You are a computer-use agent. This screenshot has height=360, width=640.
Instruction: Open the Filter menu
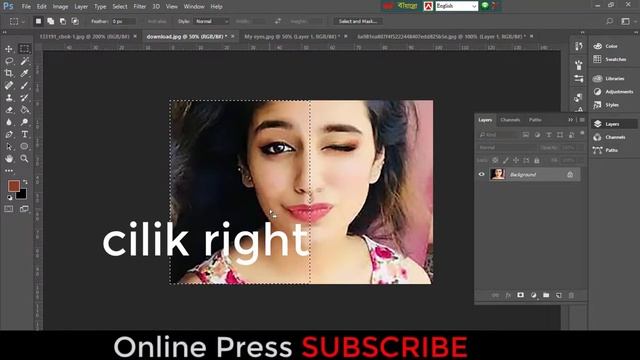140,7
